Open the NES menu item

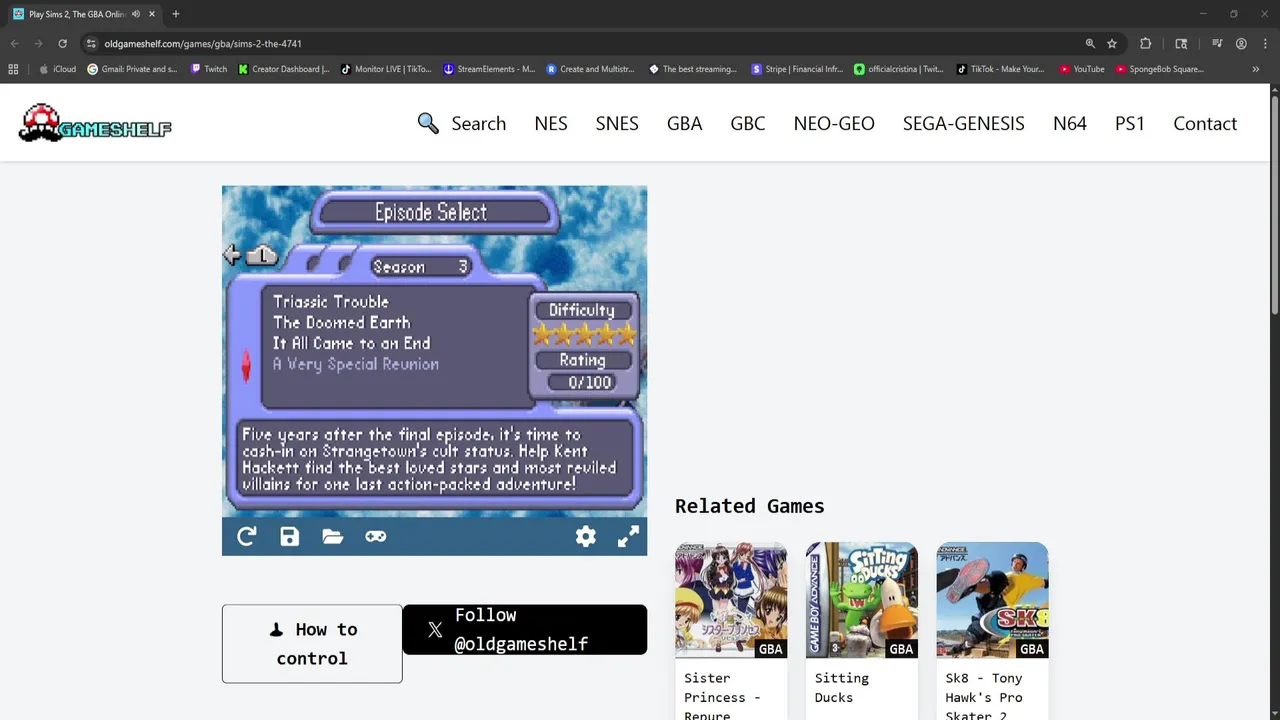[x=551, y=123]
